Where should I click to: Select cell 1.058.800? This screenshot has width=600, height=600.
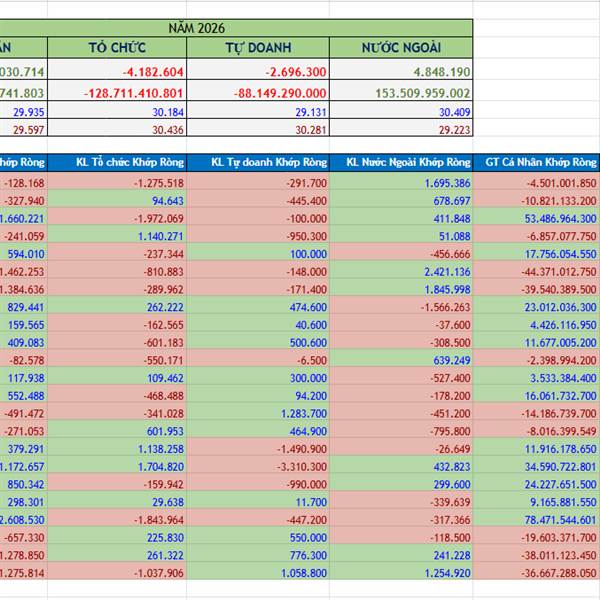(x=258, y=571)
